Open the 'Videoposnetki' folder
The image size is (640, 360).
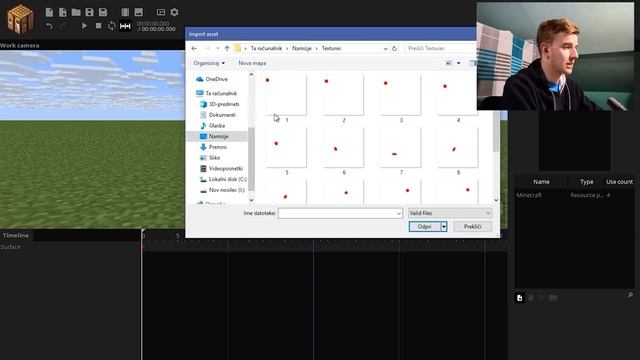[x=222, y=168]
